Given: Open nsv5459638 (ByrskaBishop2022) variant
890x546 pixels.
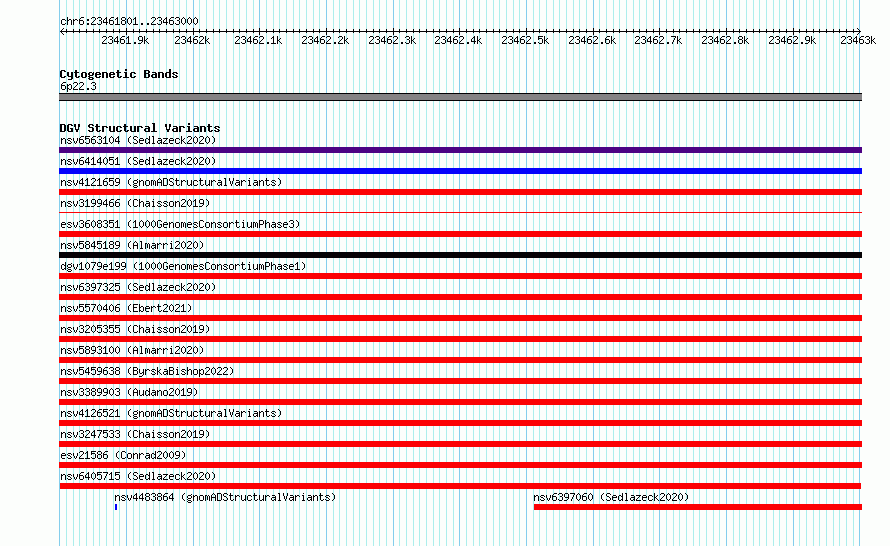Looking at the screenshot, I should click(x=147, y=371).
